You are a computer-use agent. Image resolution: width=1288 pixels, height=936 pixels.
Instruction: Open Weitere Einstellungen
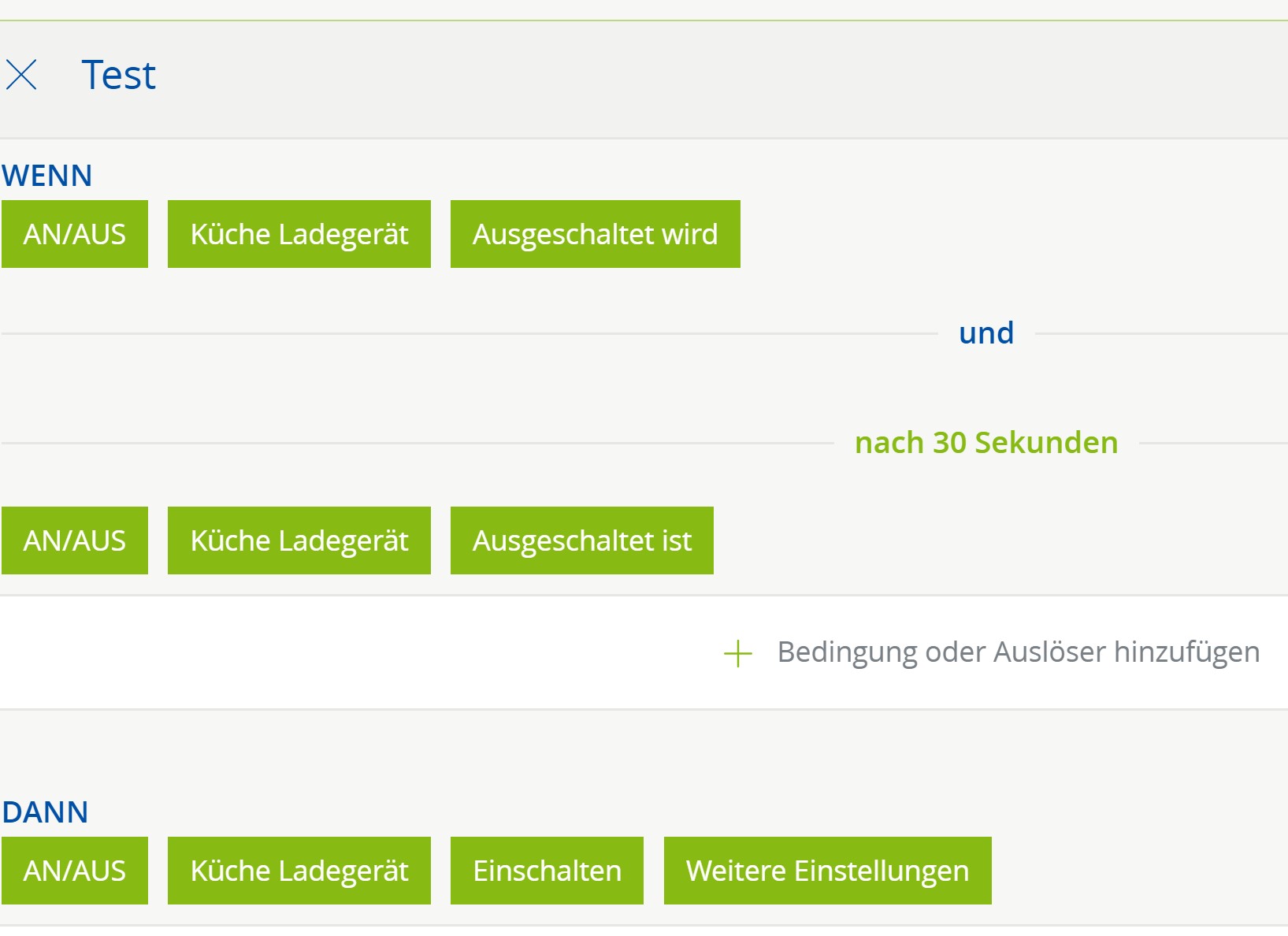(x=827, y=871)
